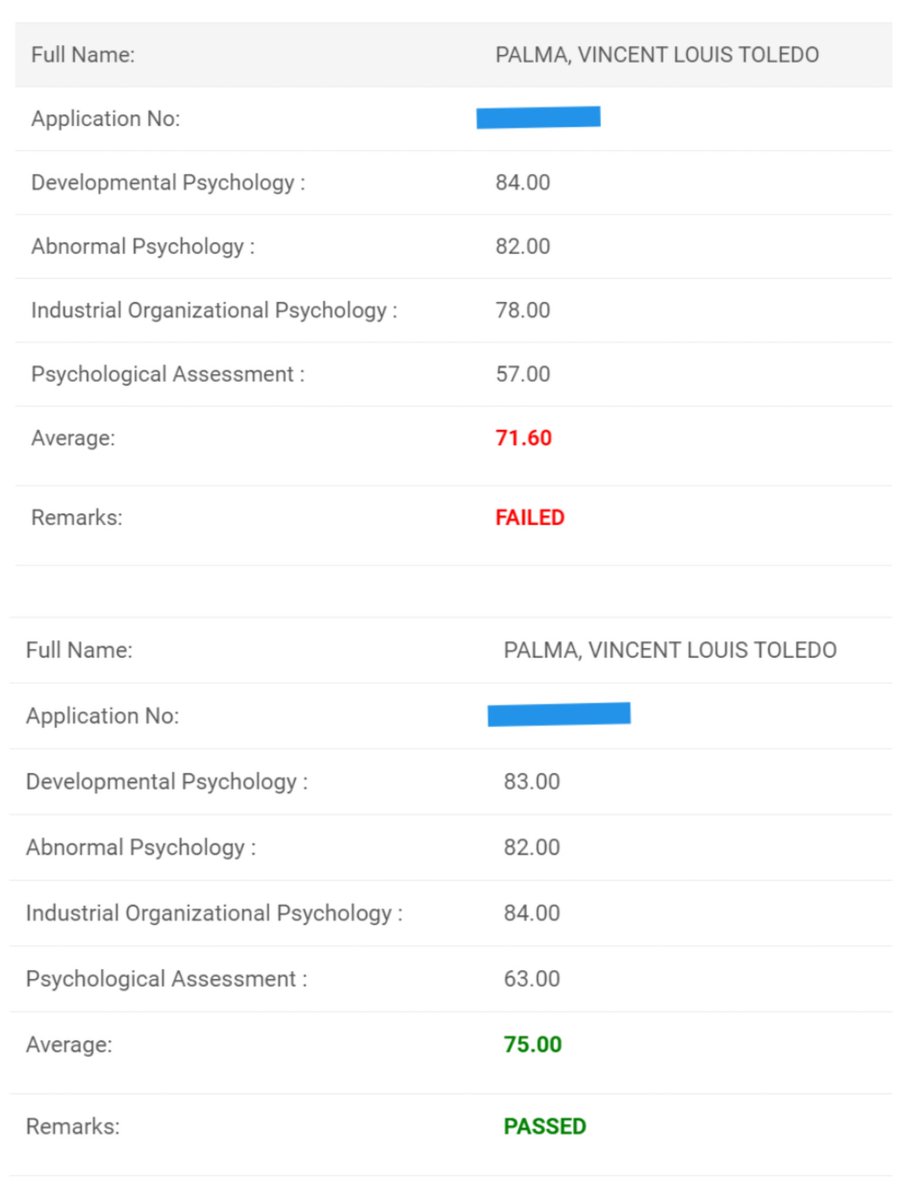
Task: Click the "Remarks:" label beside PASSED
Action: pyautogui.click(x=73, y=1126)
